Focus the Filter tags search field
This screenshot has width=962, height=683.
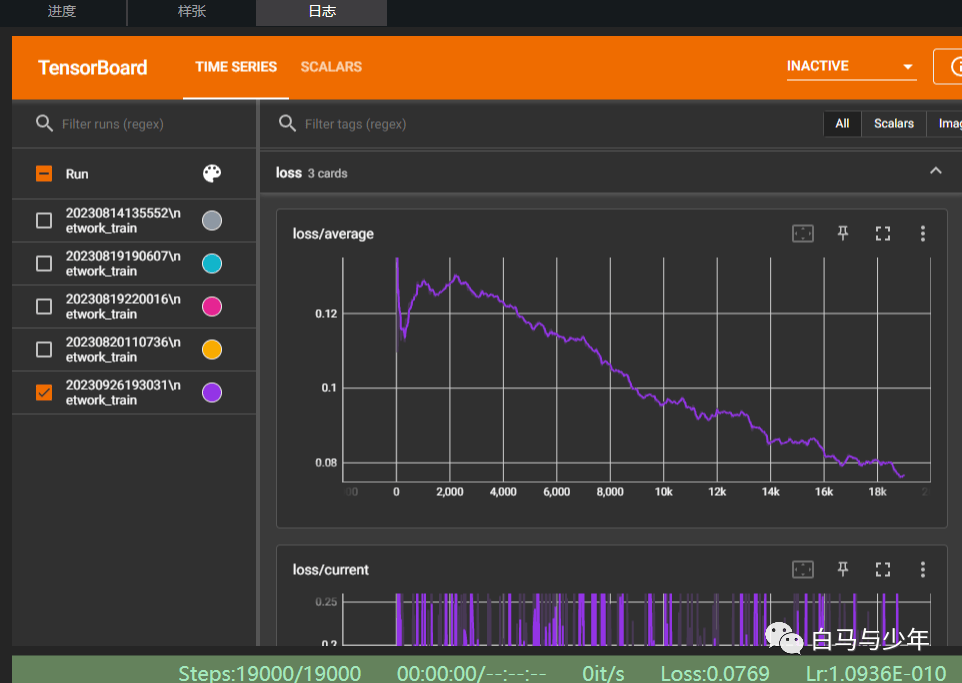540,124
